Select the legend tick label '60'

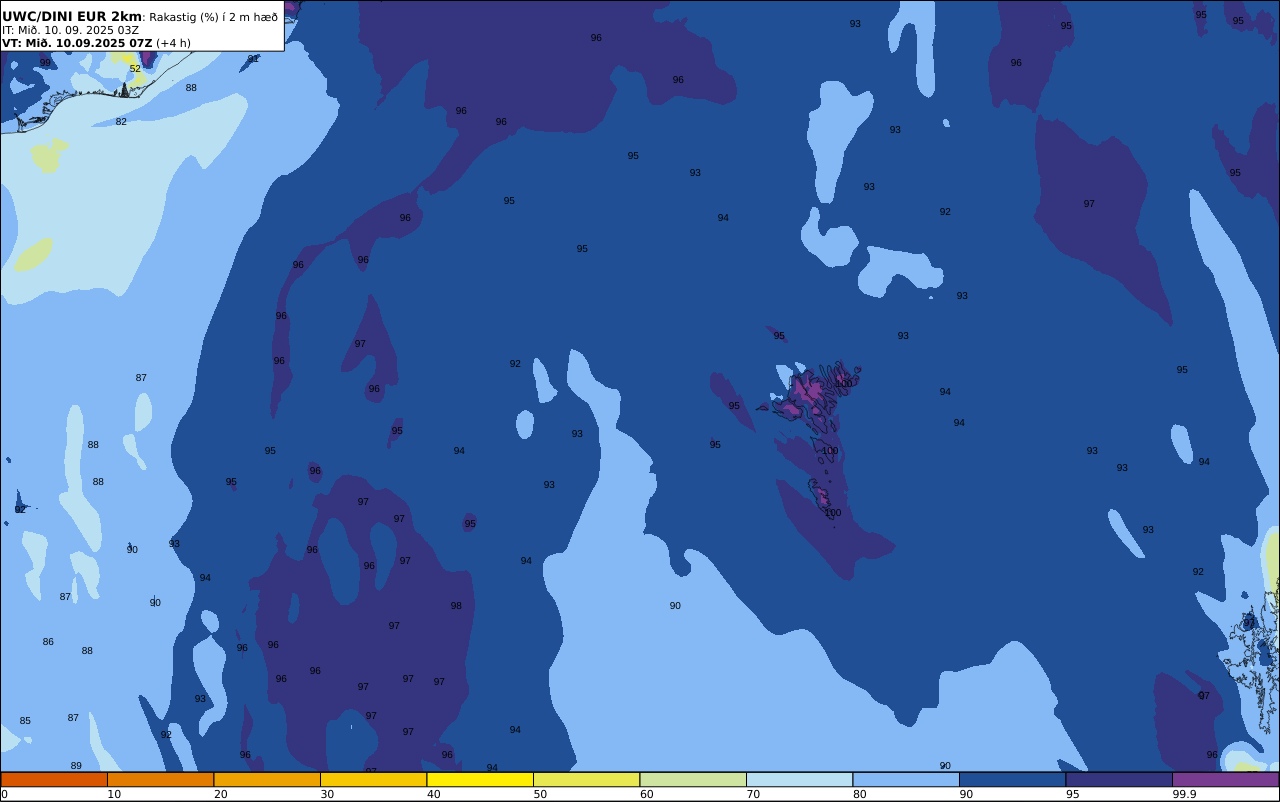click(647, 794)
